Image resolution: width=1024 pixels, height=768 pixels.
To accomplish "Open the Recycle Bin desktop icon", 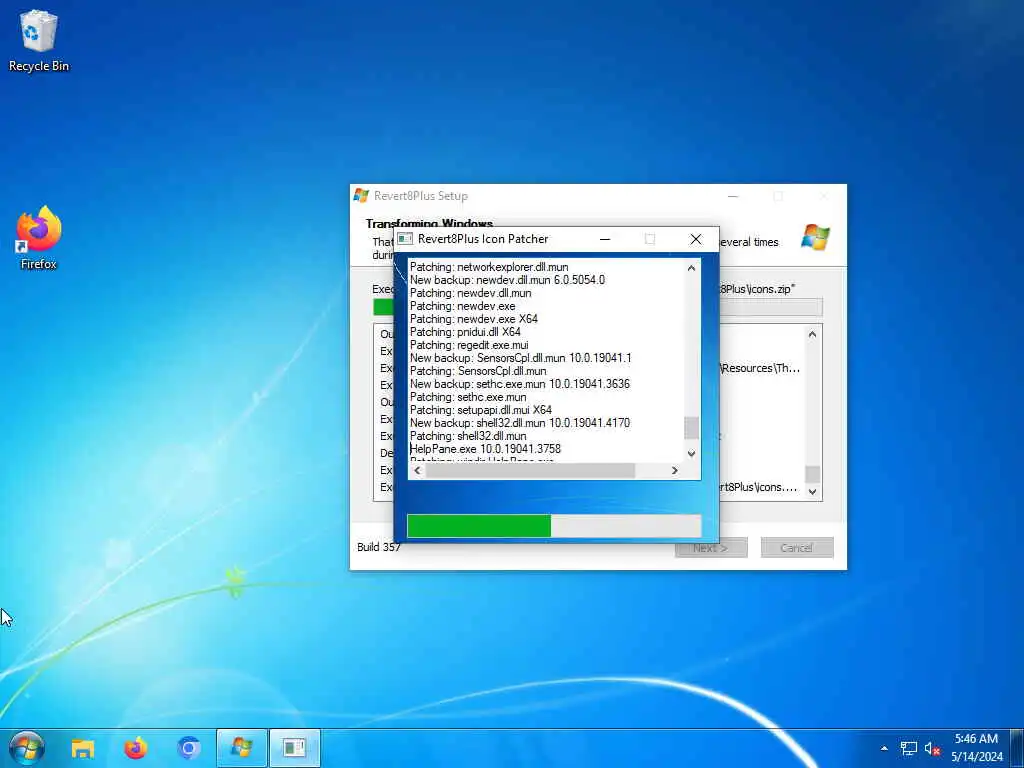I will tap(39, 40).
